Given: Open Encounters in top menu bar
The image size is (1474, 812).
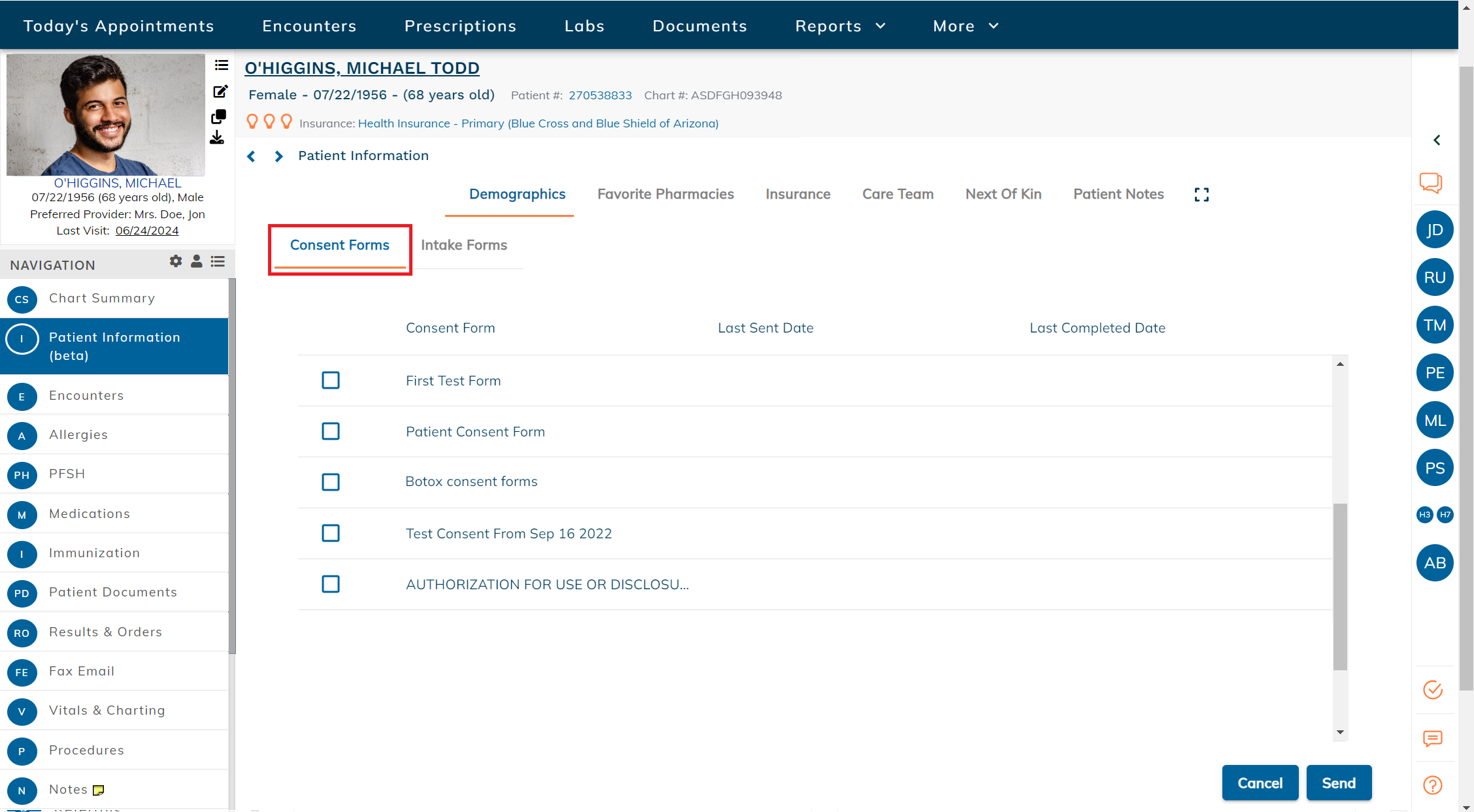Looking at the screenshot, I should 309,26.
